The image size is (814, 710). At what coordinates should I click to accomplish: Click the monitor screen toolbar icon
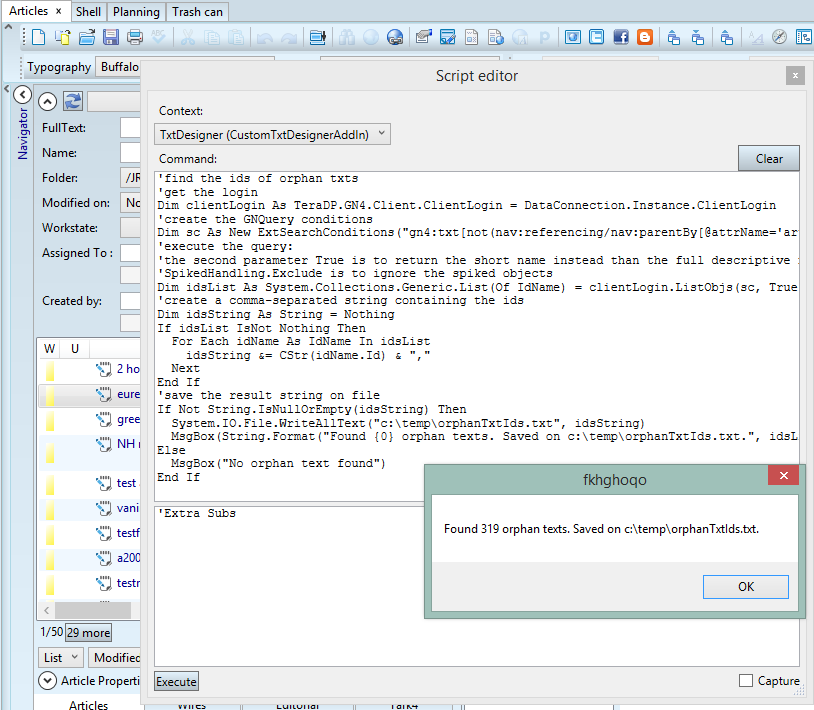click(317, 37)
